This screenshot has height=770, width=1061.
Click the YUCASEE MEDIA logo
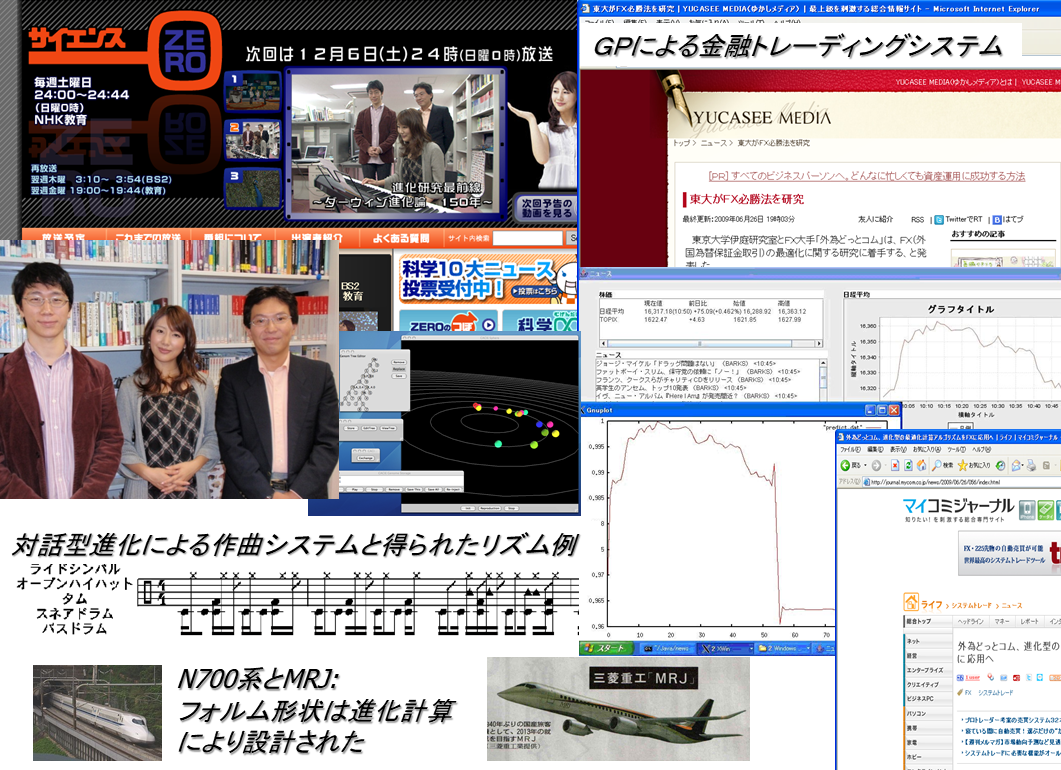761,118
